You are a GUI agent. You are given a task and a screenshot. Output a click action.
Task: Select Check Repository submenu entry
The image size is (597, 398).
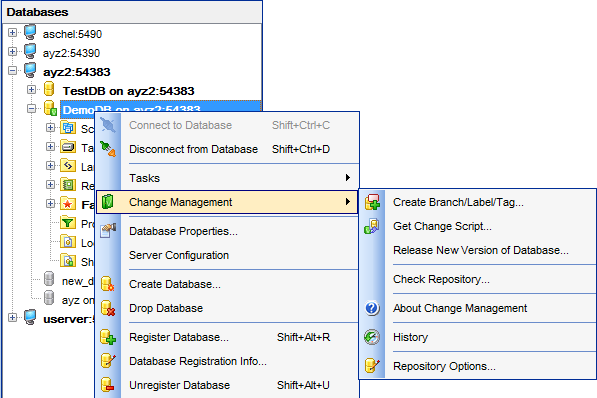[x=477, y=279]
